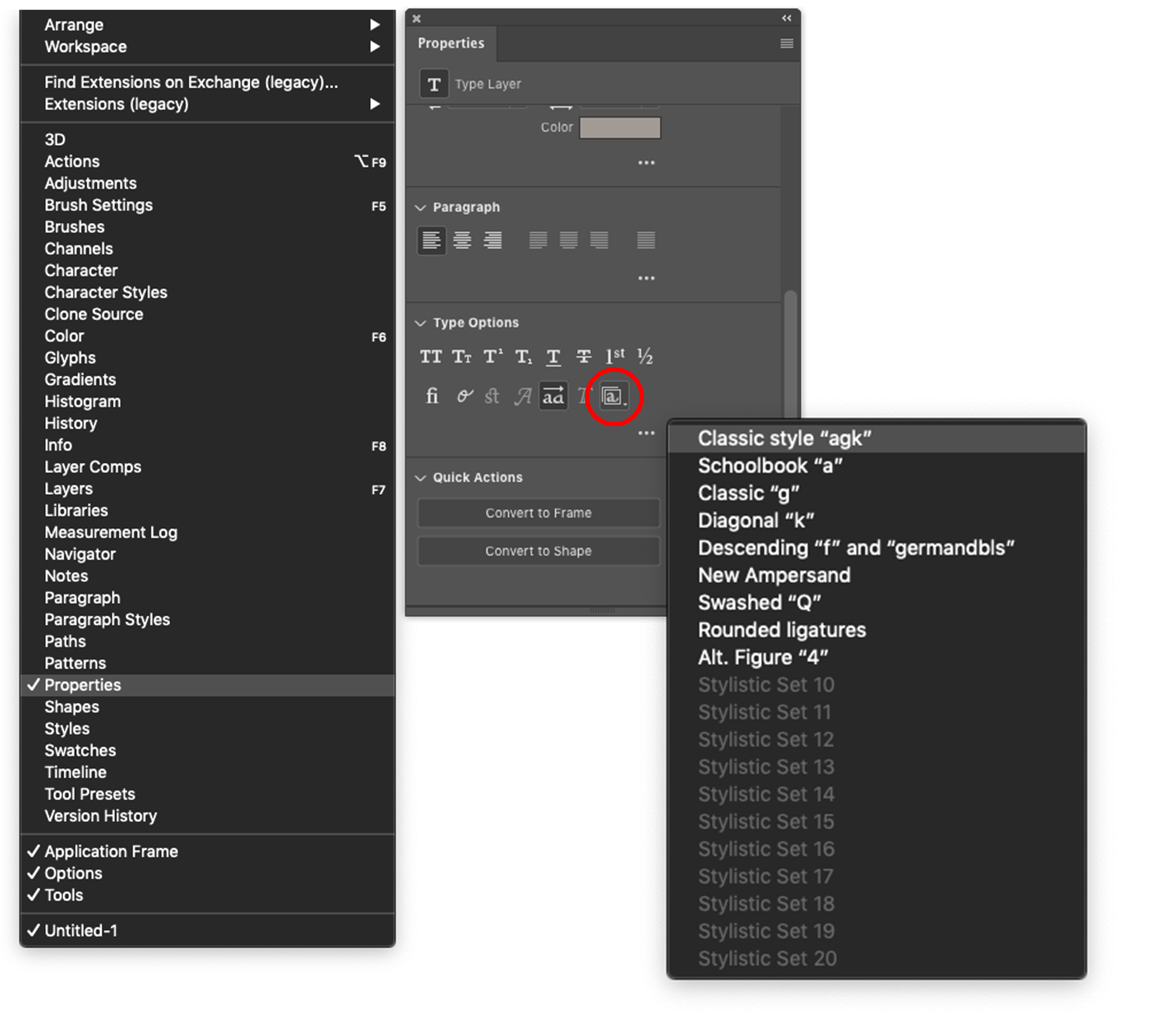Click the Fractions ½ icon

pos(645,357)
